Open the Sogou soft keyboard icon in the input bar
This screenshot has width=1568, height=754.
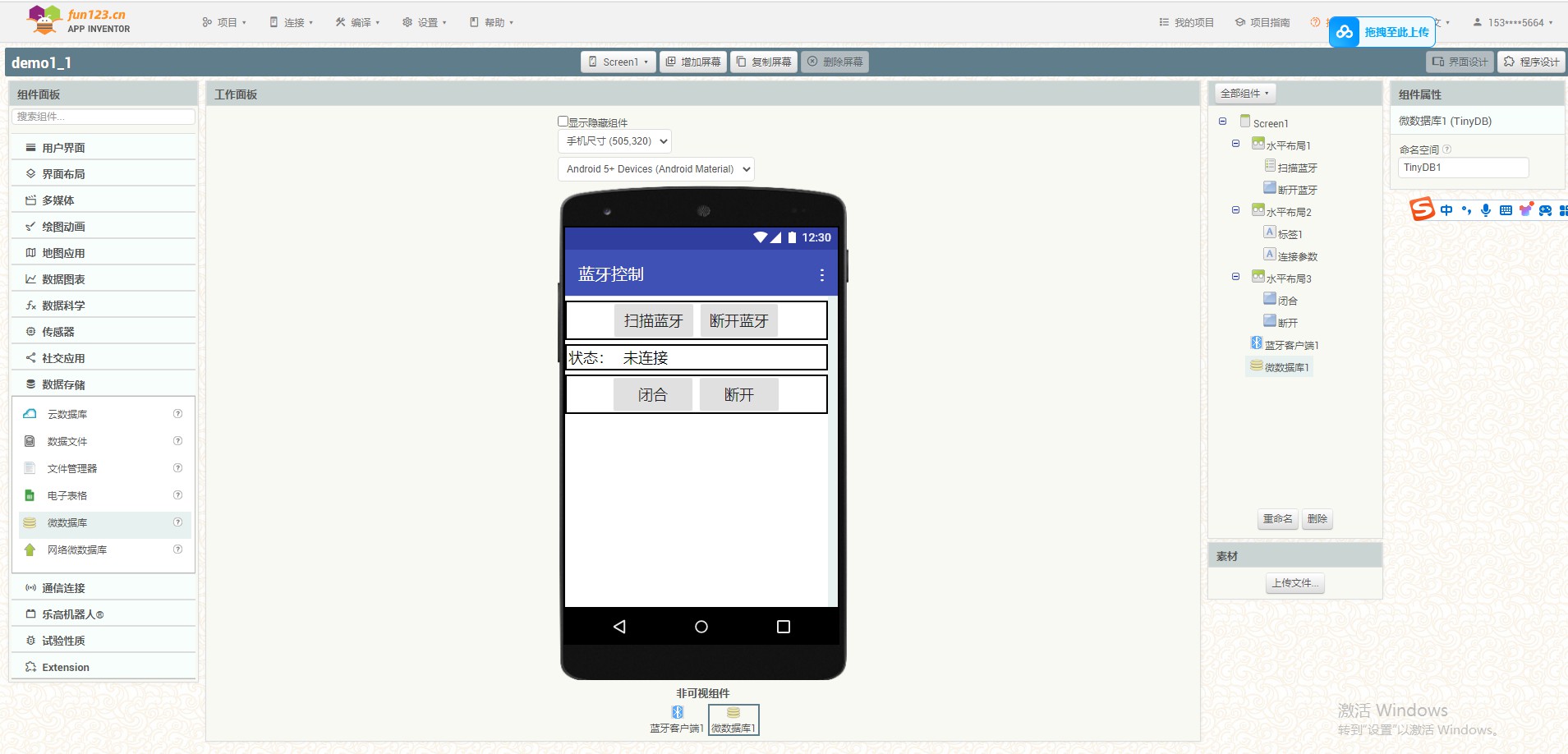[x=1506, y=209]
